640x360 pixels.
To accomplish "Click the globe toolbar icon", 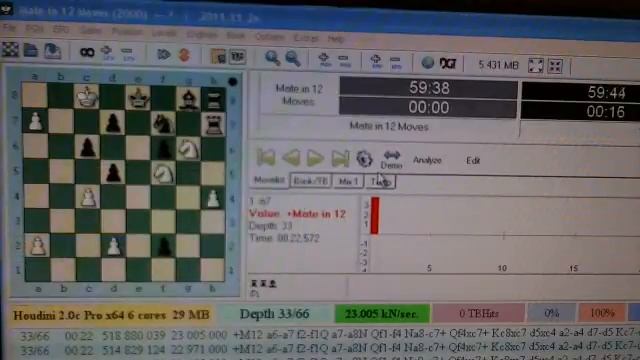I will point(427,62).
